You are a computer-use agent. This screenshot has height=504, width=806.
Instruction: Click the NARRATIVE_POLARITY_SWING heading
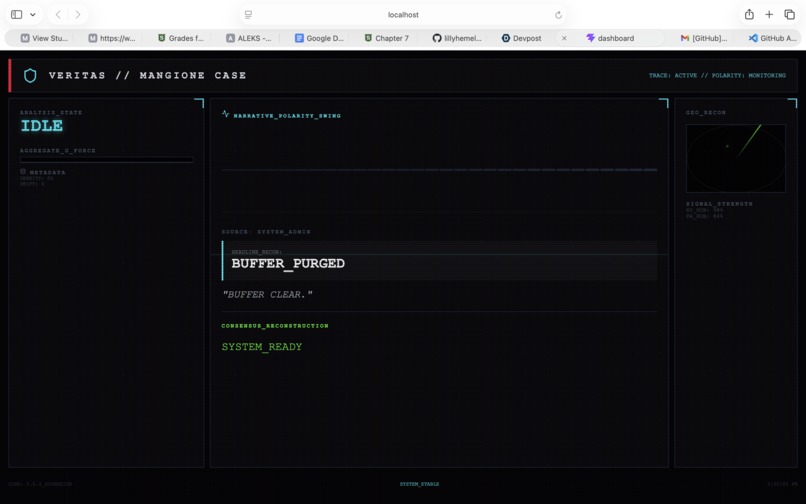coord(287,116)
